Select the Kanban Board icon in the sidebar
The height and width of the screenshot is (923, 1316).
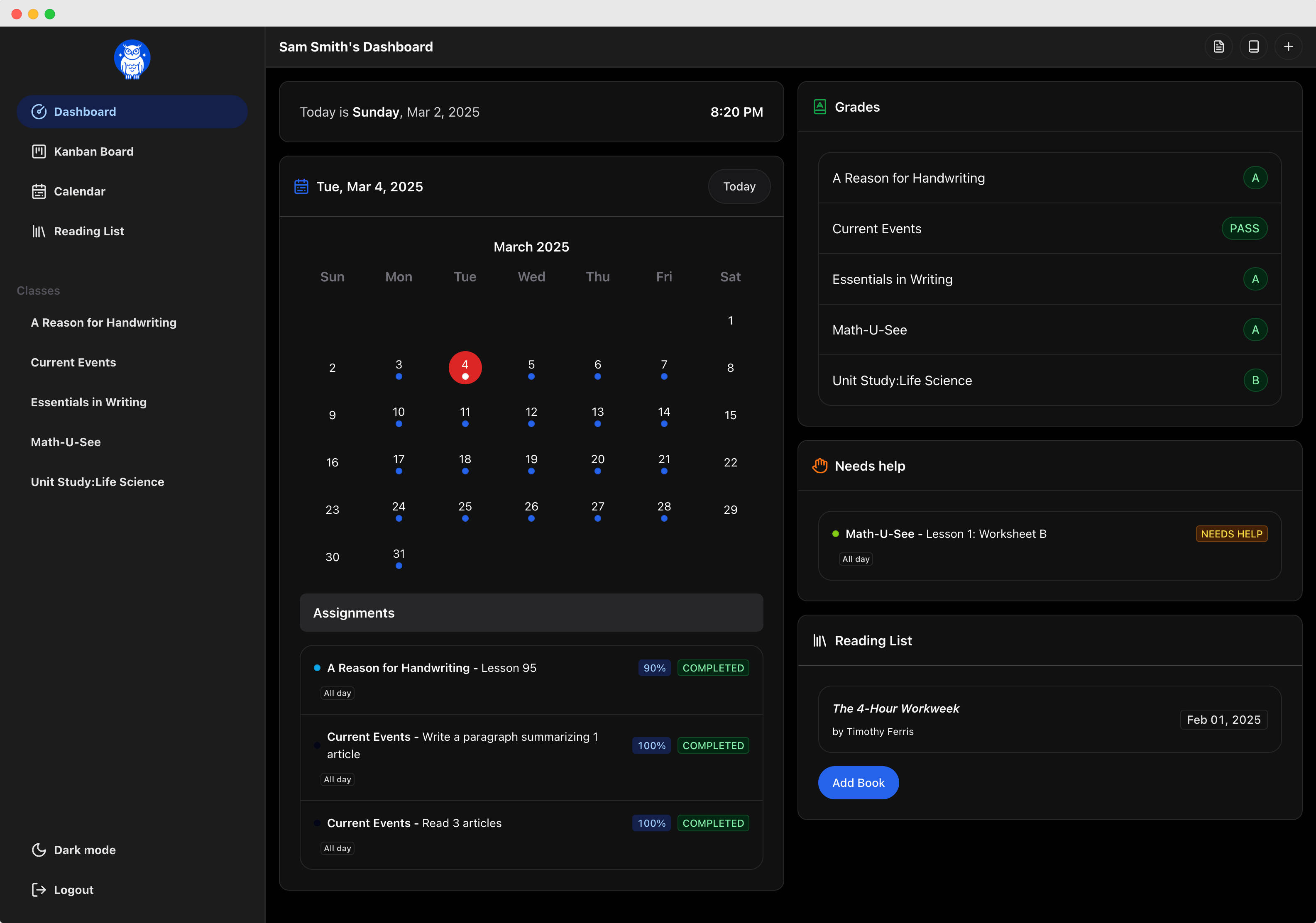click(x=39, y=151)
